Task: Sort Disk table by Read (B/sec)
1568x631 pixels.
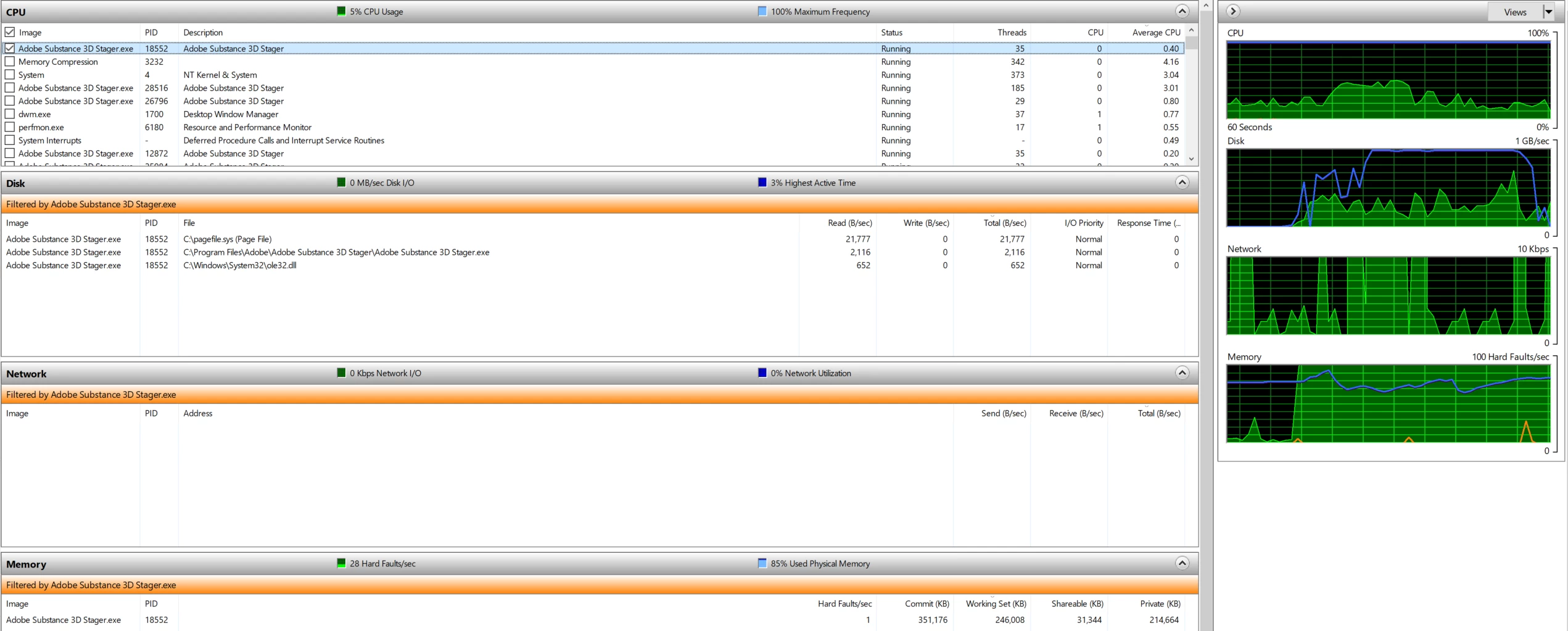Action: click(838, 223)
